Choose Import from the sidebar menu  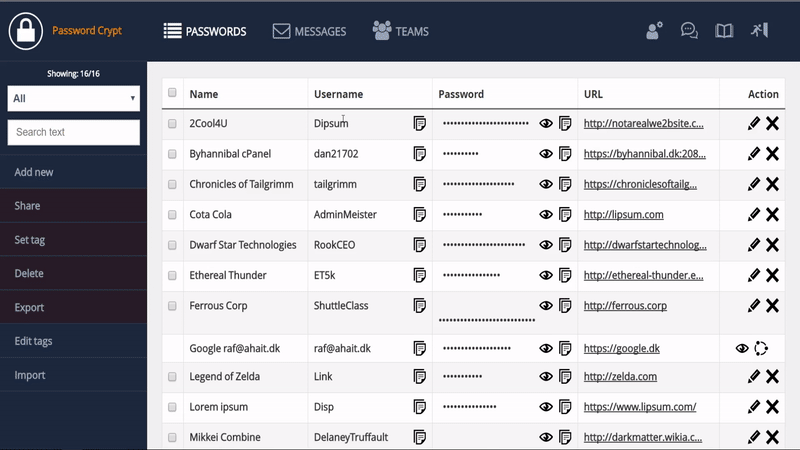[x=73, y=375]
